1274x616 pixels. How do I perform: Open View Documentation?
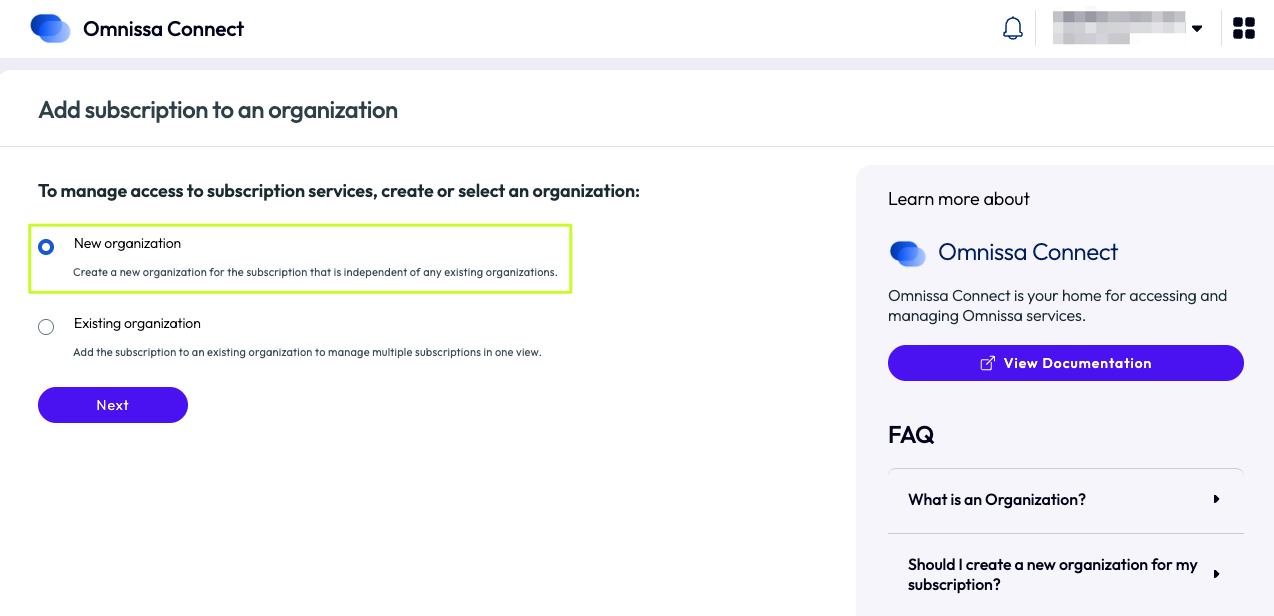[x=1065, y=363]
